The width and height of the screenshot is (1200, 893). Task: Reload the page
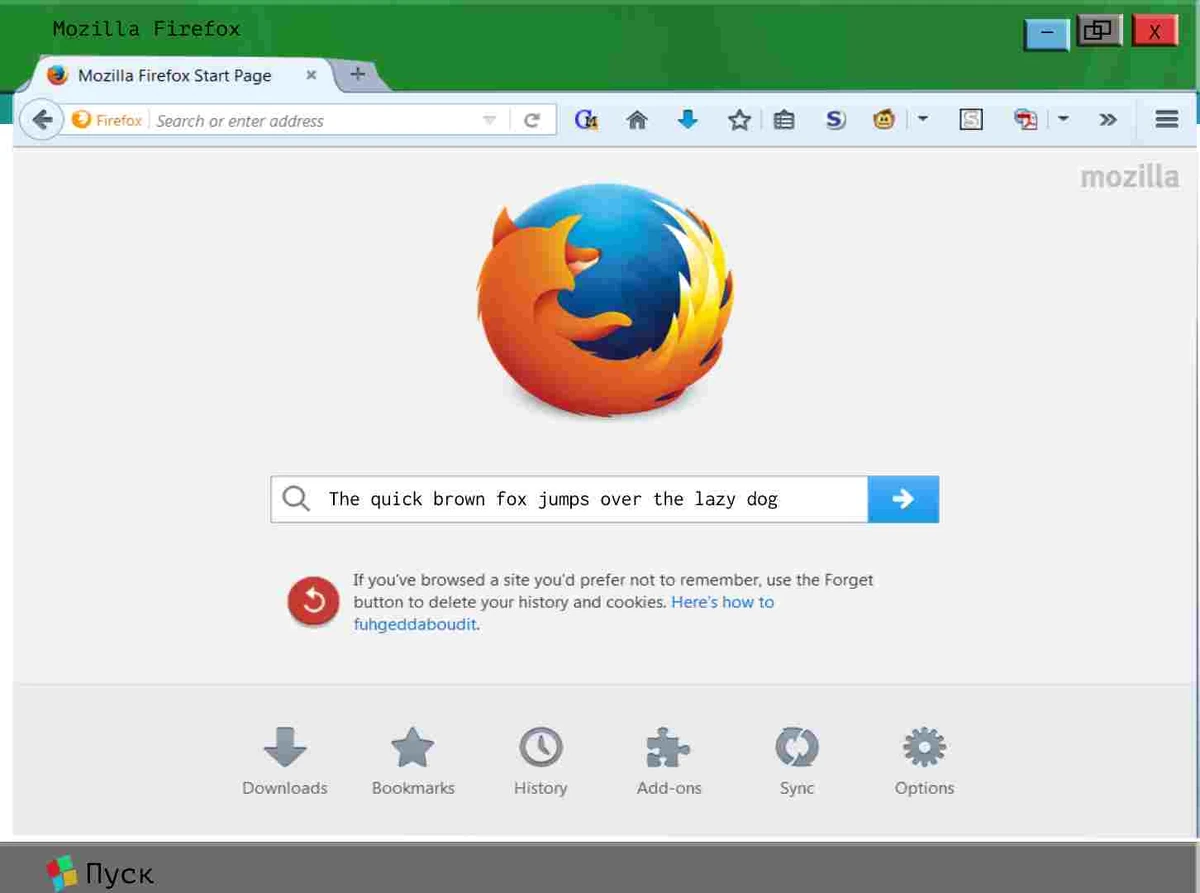click(532, 119)
